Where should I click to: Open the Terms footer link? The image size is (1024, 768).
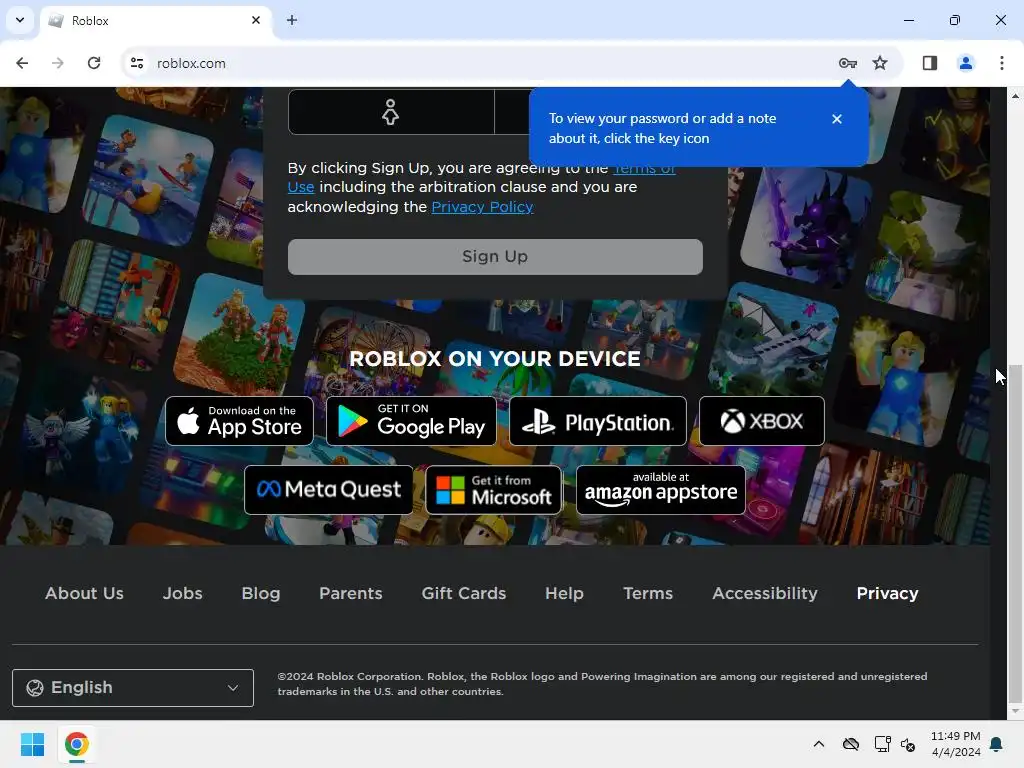pyautogui.click(x=648, y=593)
